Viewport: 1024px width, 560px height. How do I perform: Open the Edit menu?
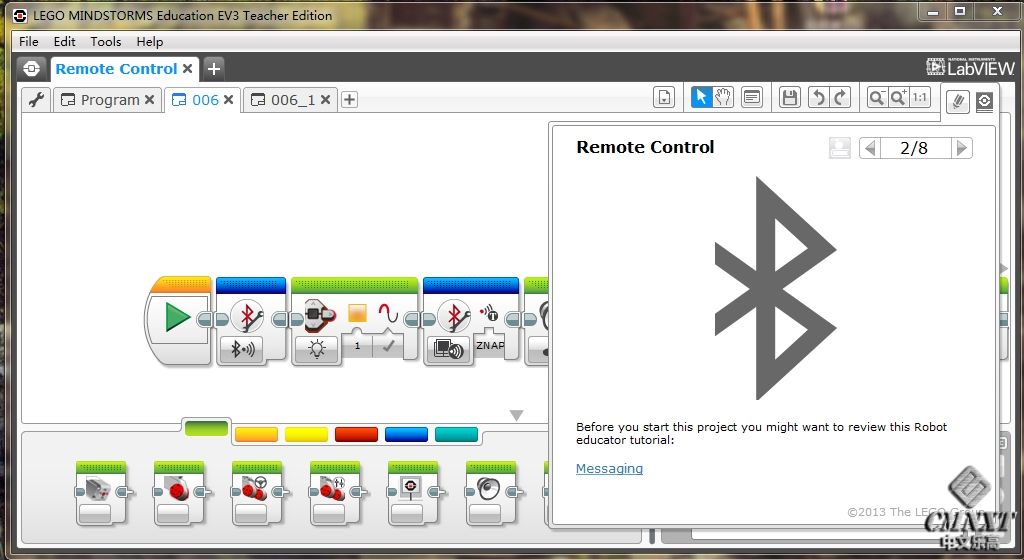pyautogui.click(x=65, y=41)
